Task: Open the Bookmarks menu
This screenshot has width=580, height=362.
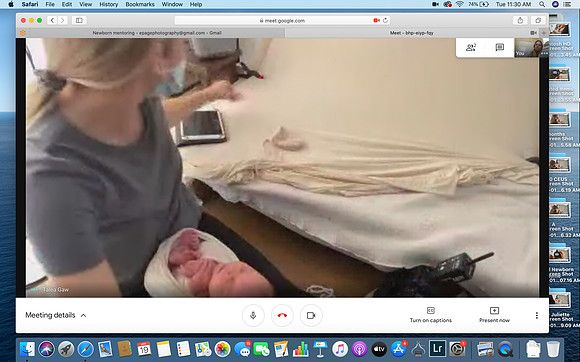Action: 140,4
